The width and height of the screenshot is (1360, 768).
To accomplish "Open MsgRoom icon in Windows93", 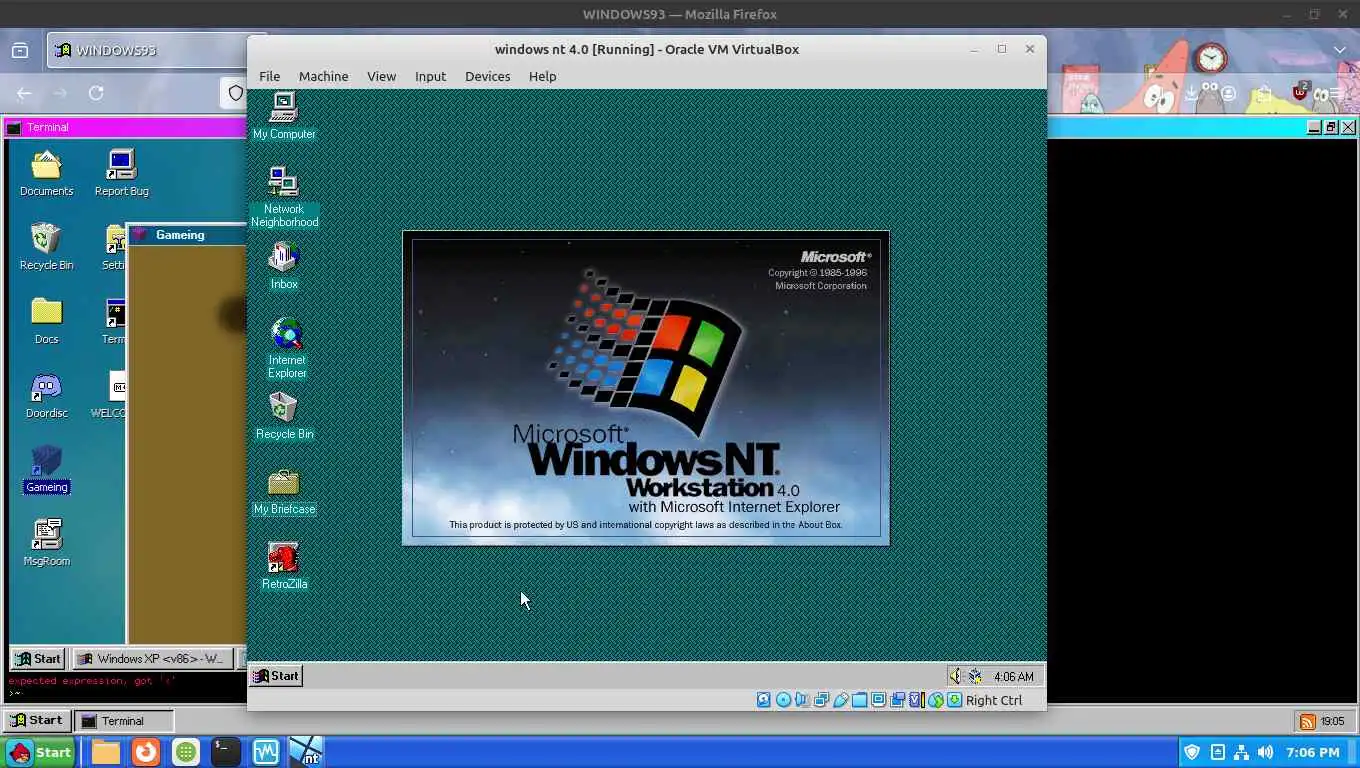I will tap(46, 543).
